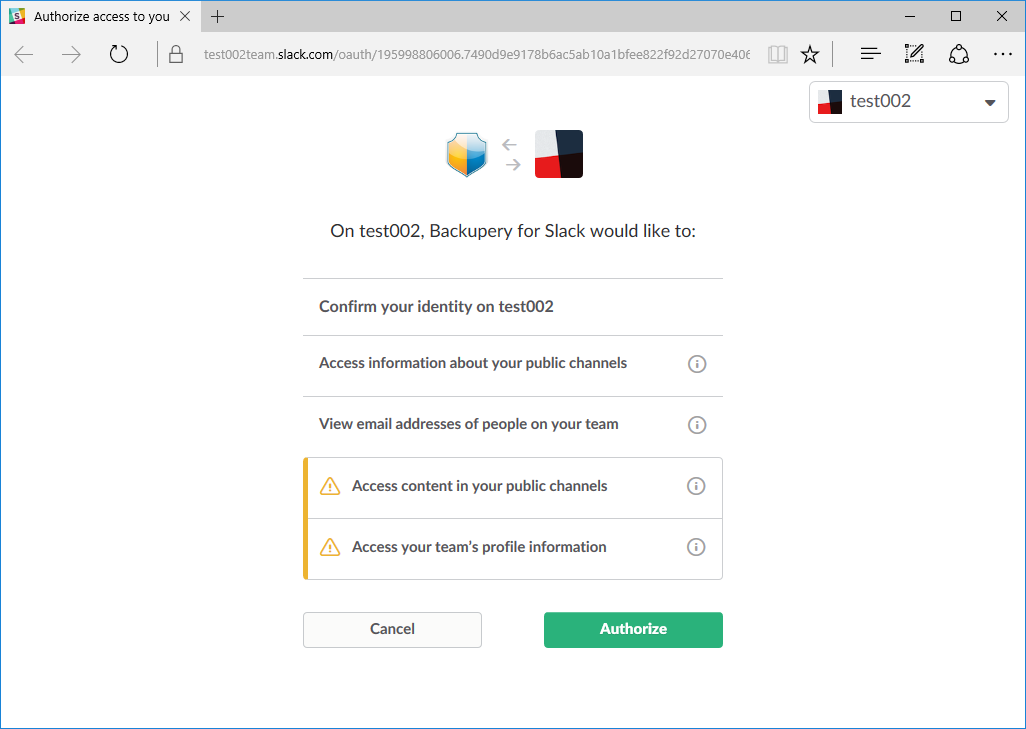The width and height of the screenshot is (1026, 729).
Task: Show info for public channels content access
Action: 697,487
